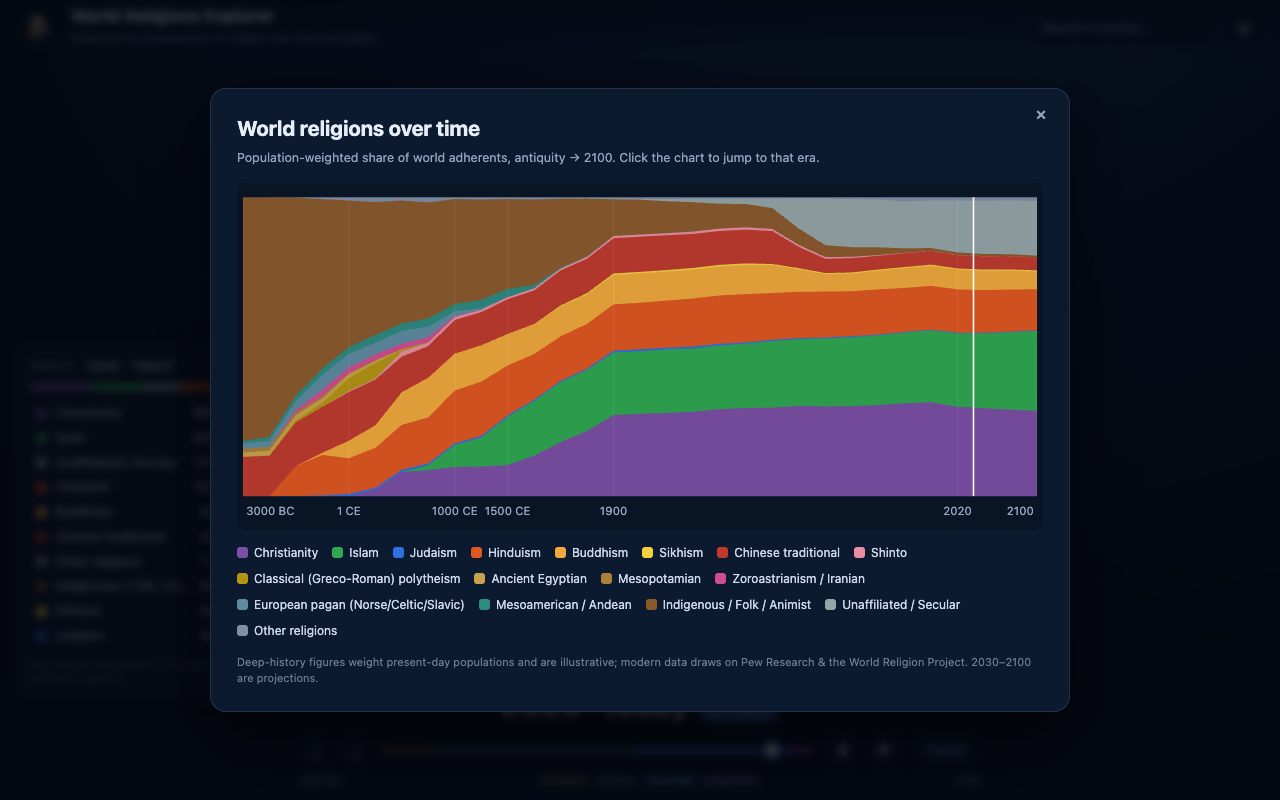The height and width of the screenshot is (800, 1280).
Task: Click Mesopotamian in the legend
Action: [x=651, y=579]
